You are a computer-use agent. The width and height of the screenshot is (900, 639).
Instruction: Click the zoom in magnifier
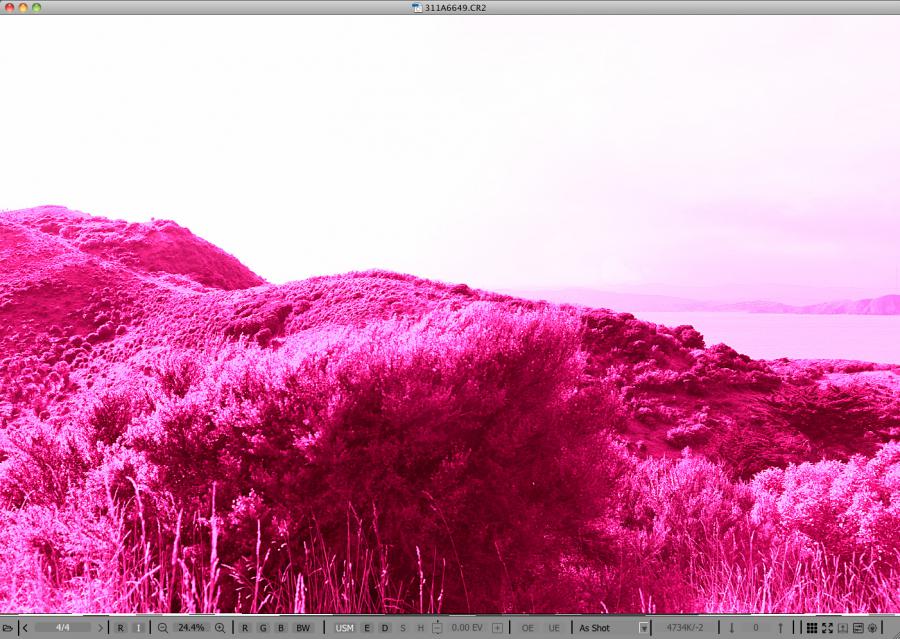pyautogui.click(x=220, y=628)
